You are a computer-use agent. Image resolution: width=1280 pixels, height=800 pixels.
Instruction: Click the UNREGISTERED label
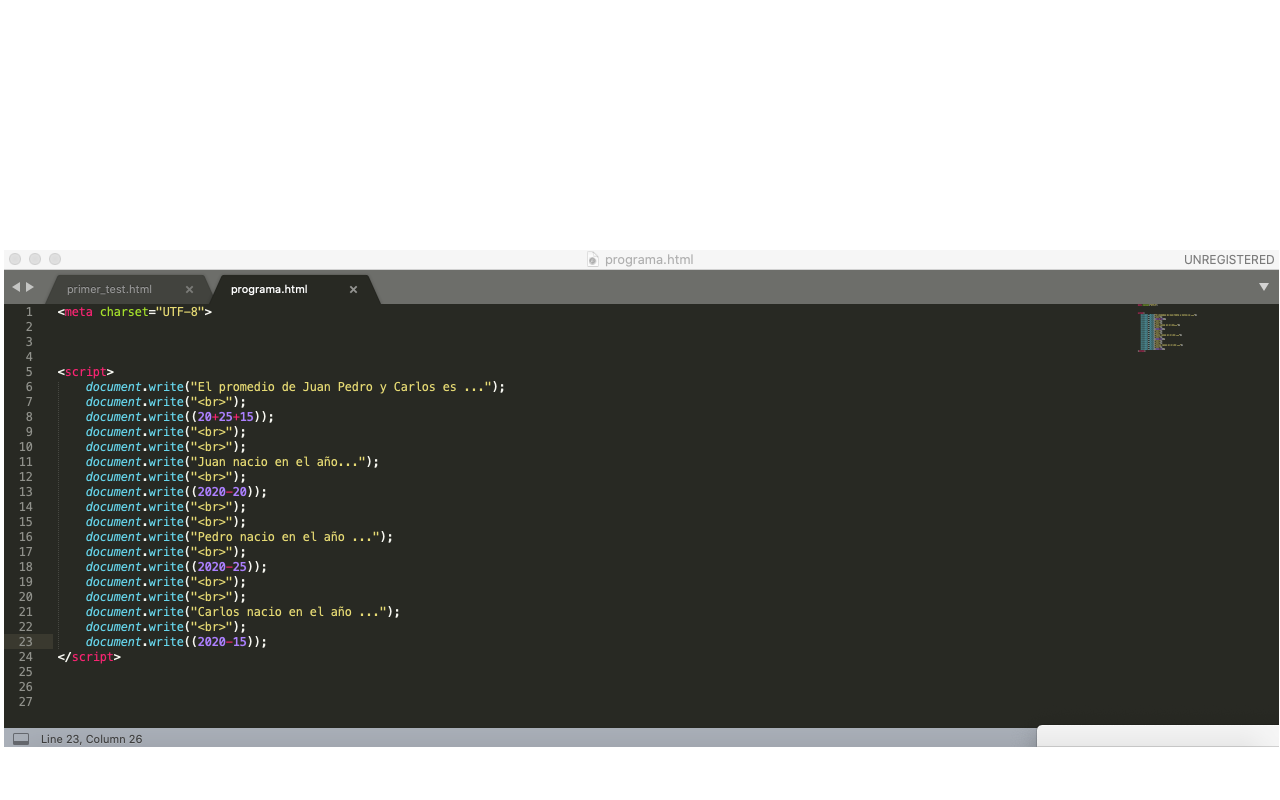tap(1229, 259)
